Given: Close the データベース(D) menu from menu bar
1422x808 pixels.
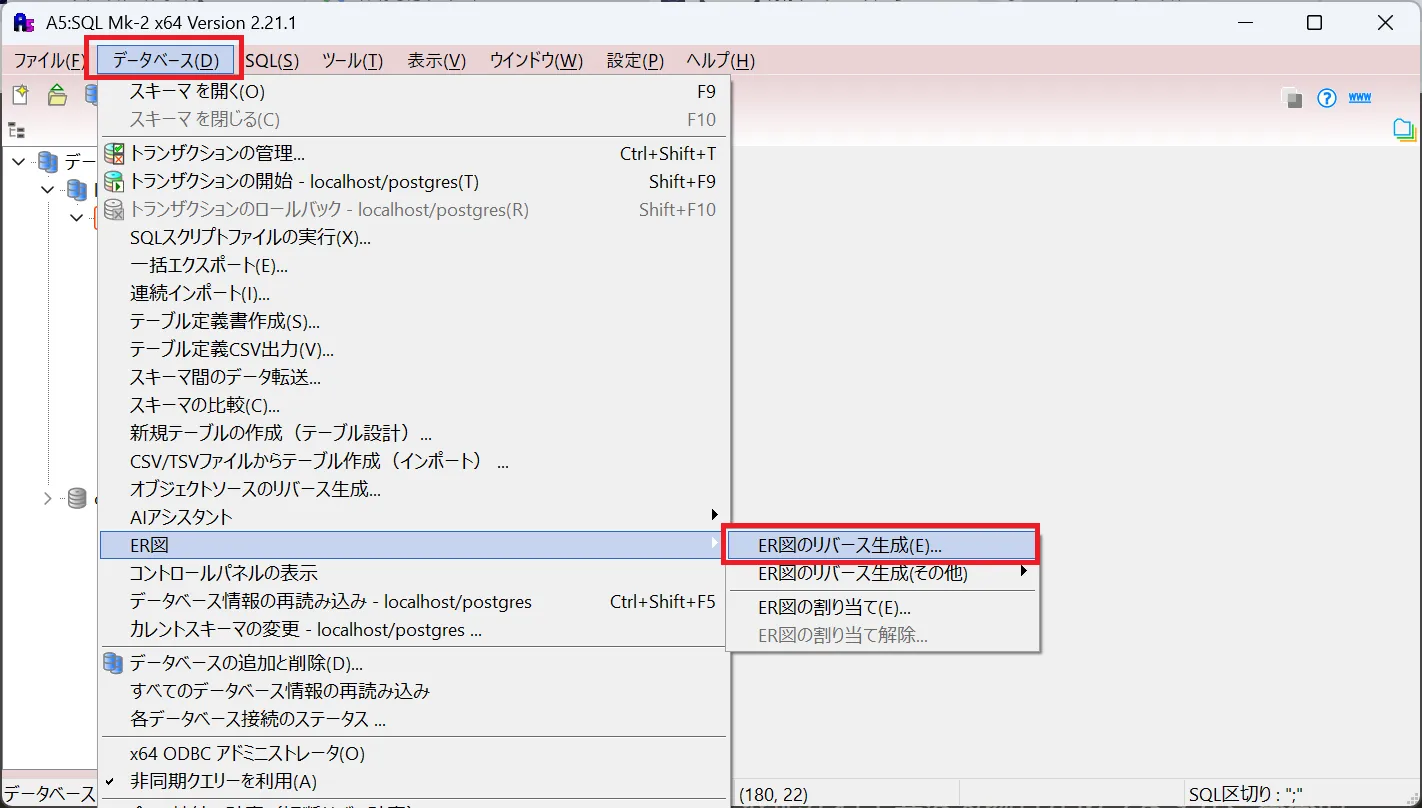Looking at the screenshot, I should pos(166,61).
